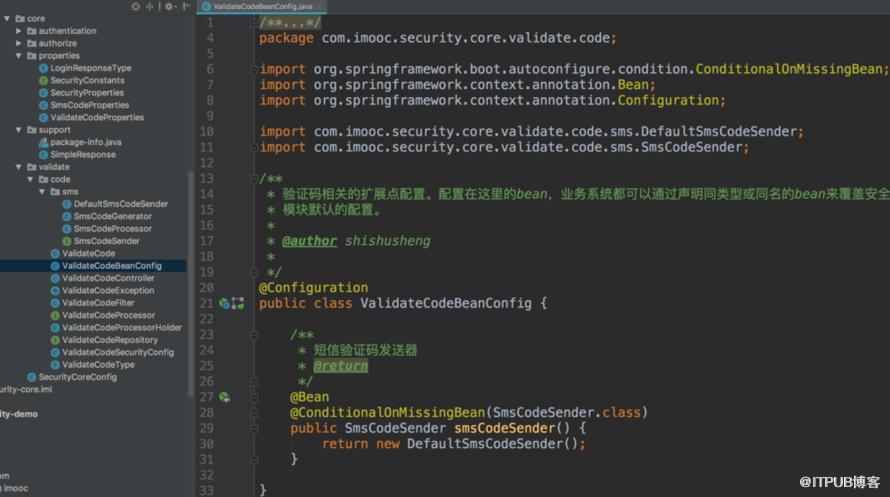Click the @return Javadoc tag
890x497 pixels.
click(x=341, y=366)
